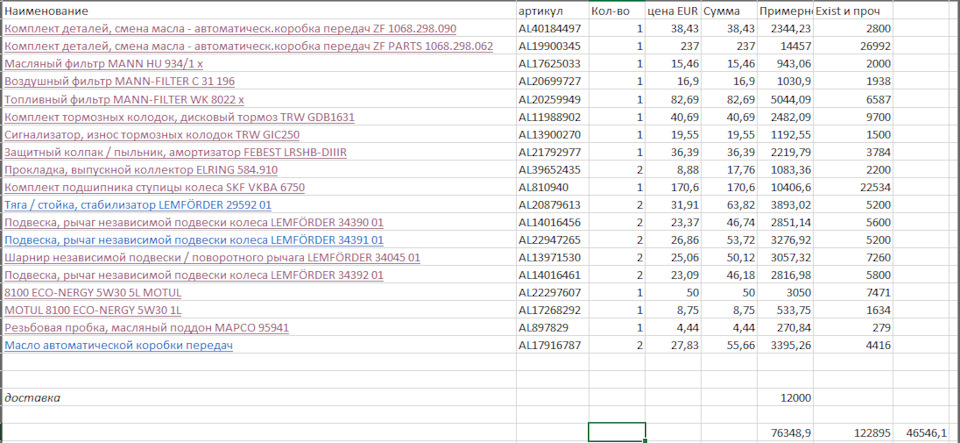Select article cell AL17916787

tap(553, 346)
